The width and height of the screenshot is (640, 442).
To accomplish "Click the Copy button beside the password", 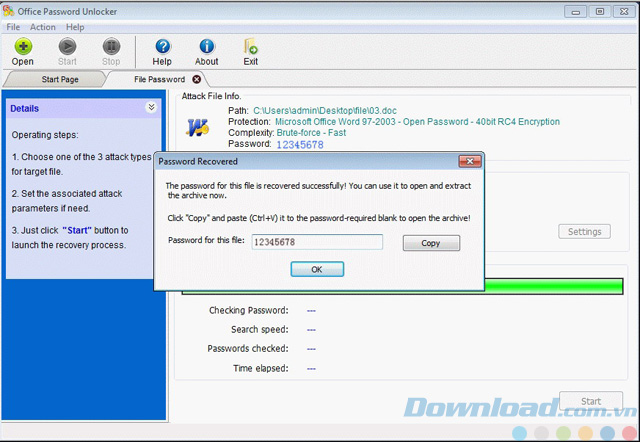I will 431,243.
